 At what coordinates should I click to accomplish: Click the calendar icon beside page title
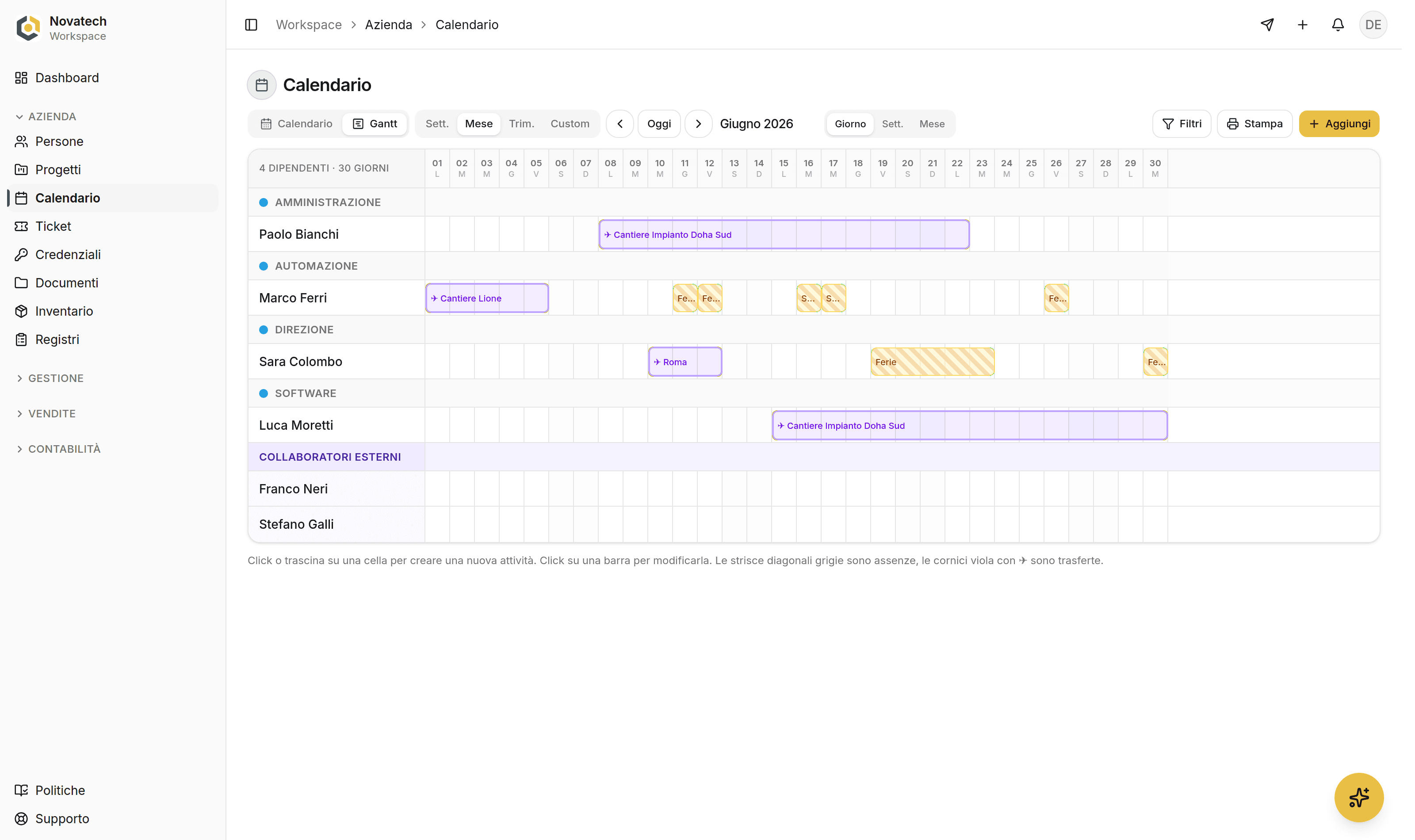(x=261, y=85)
